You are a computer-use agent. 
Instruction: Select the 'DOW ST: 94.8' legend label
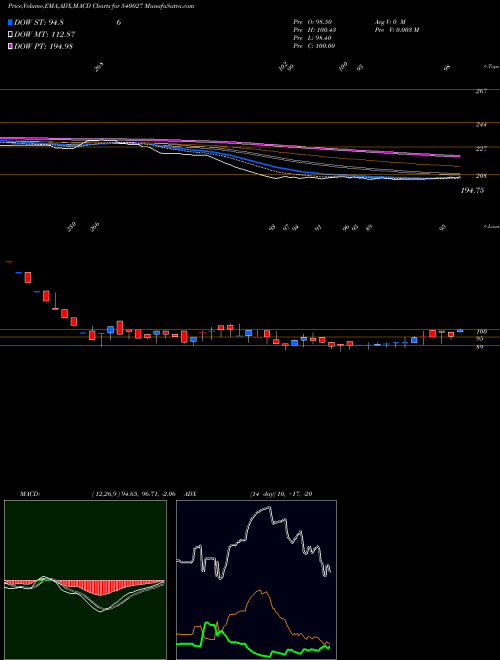point(39,23)
